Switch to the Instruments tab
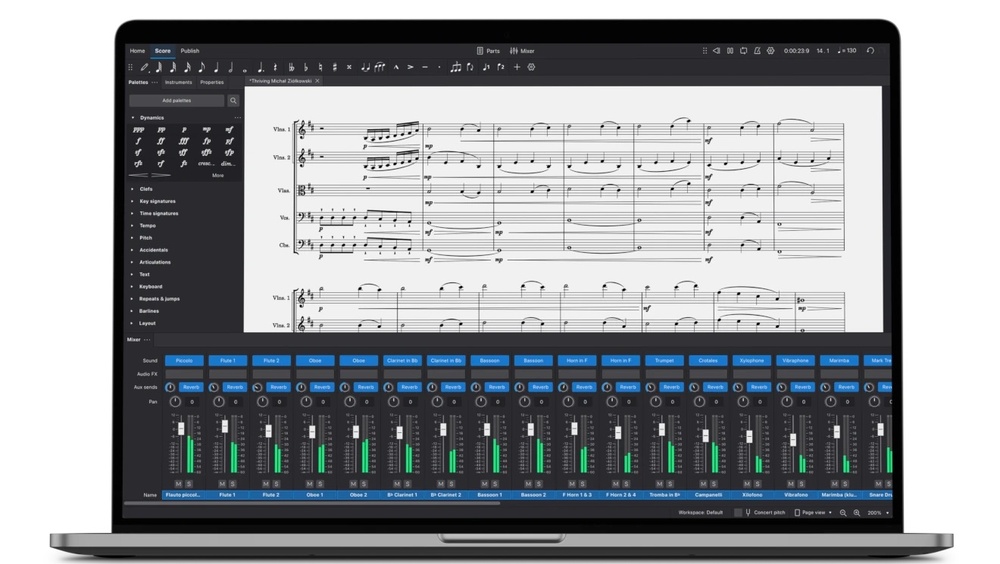The width and height of the screenshot is (1000, 564). (x=178, y=83)
